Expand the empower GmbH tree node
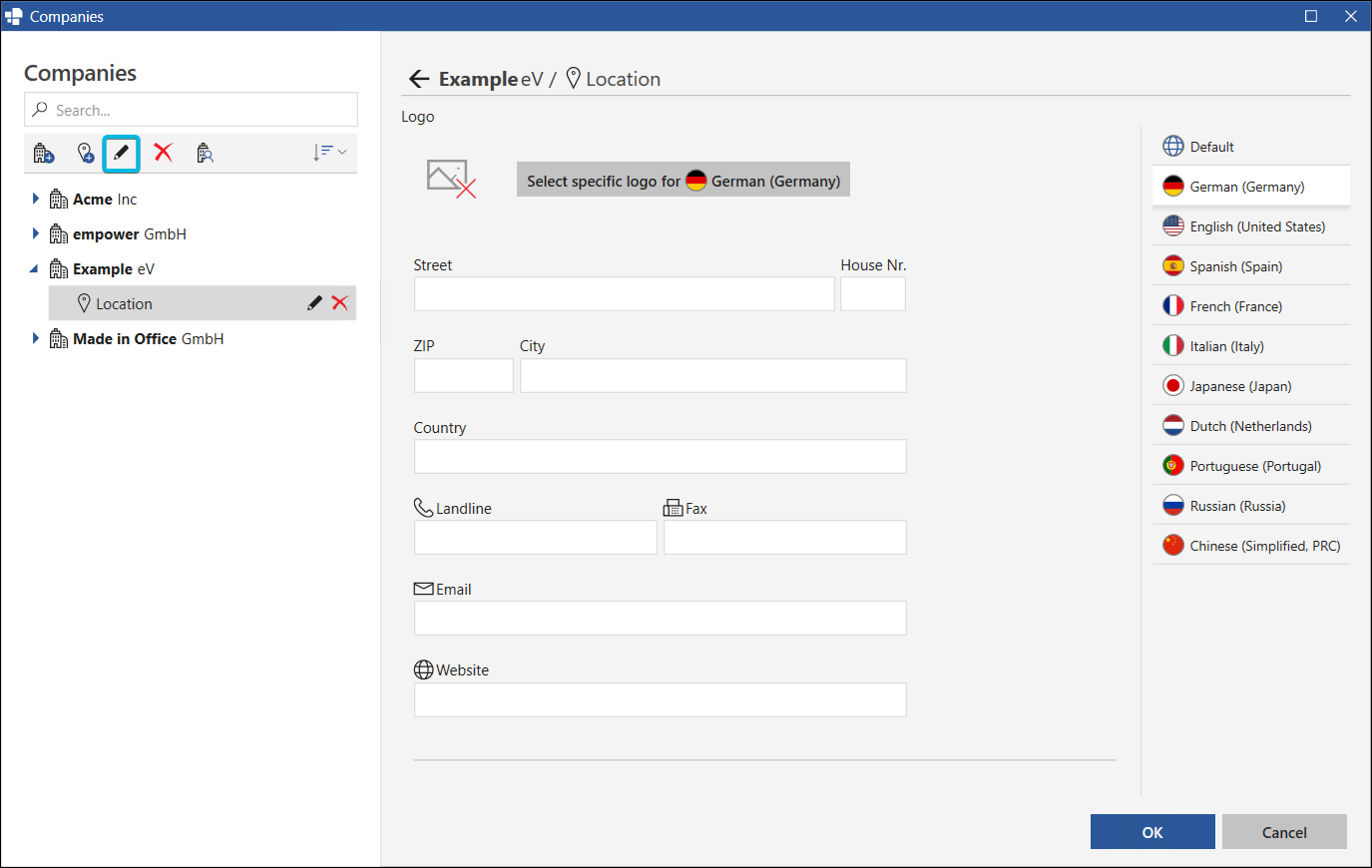The height and width of the screenshot is (868, 1372). coord(36,233)
